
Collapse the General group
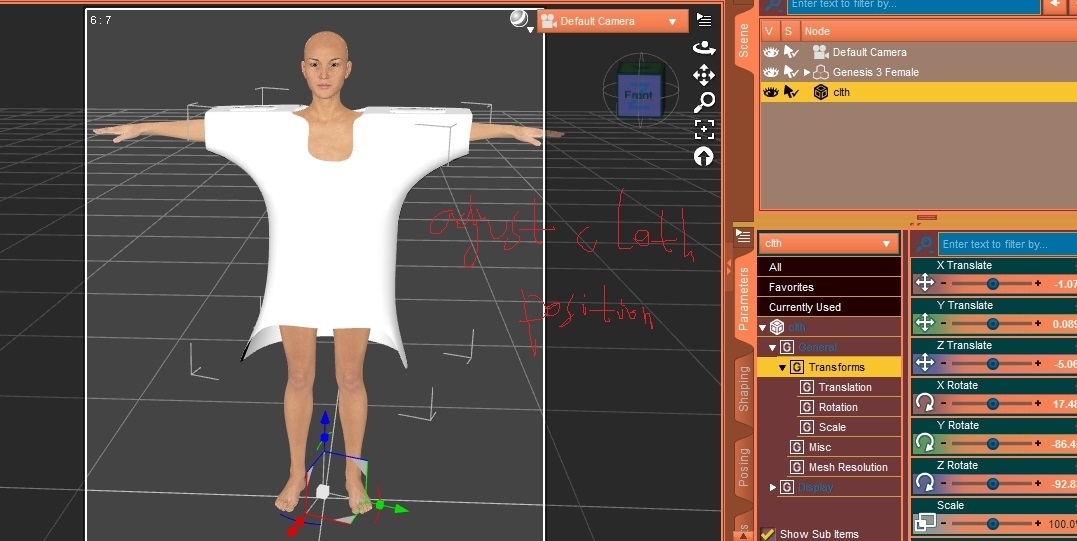tap(773, 347)
